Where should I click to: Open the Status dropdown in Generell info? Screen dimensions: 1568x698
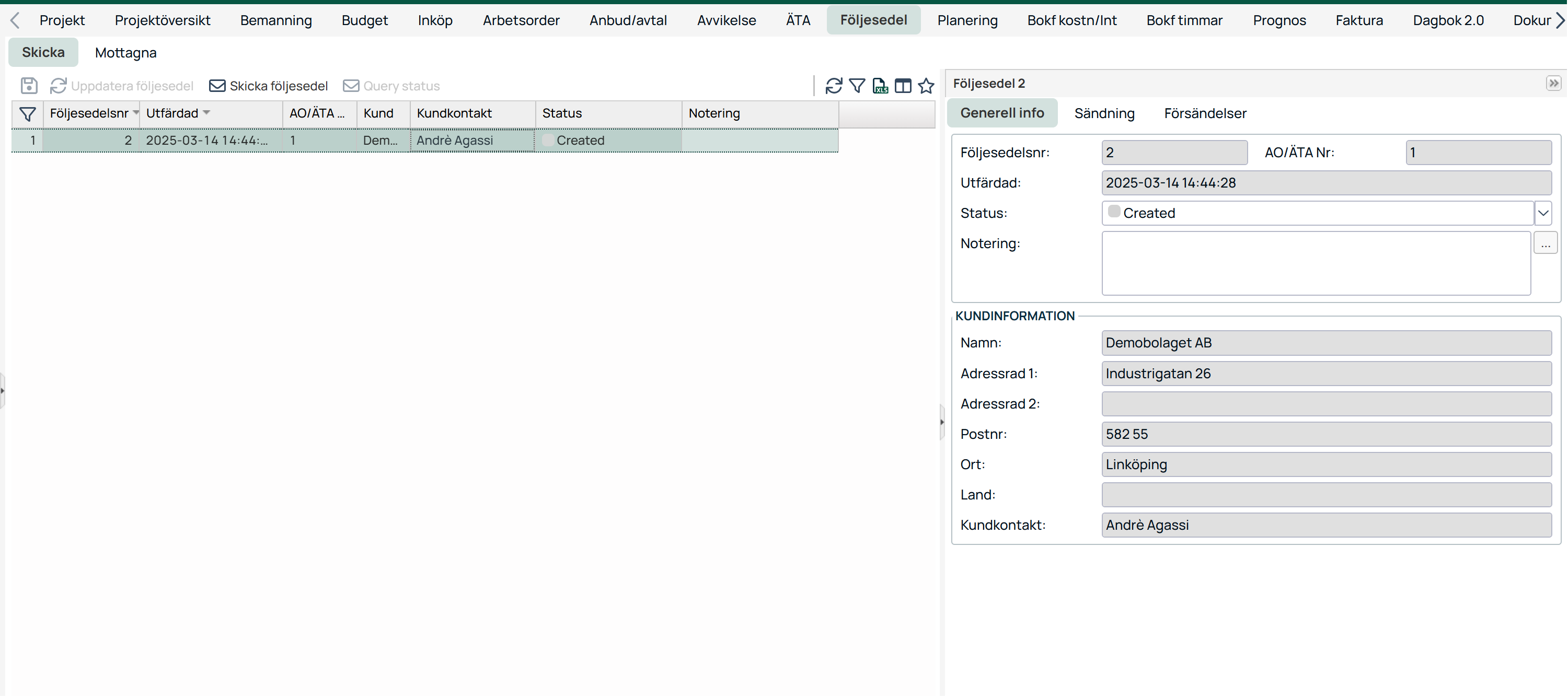1543,213
